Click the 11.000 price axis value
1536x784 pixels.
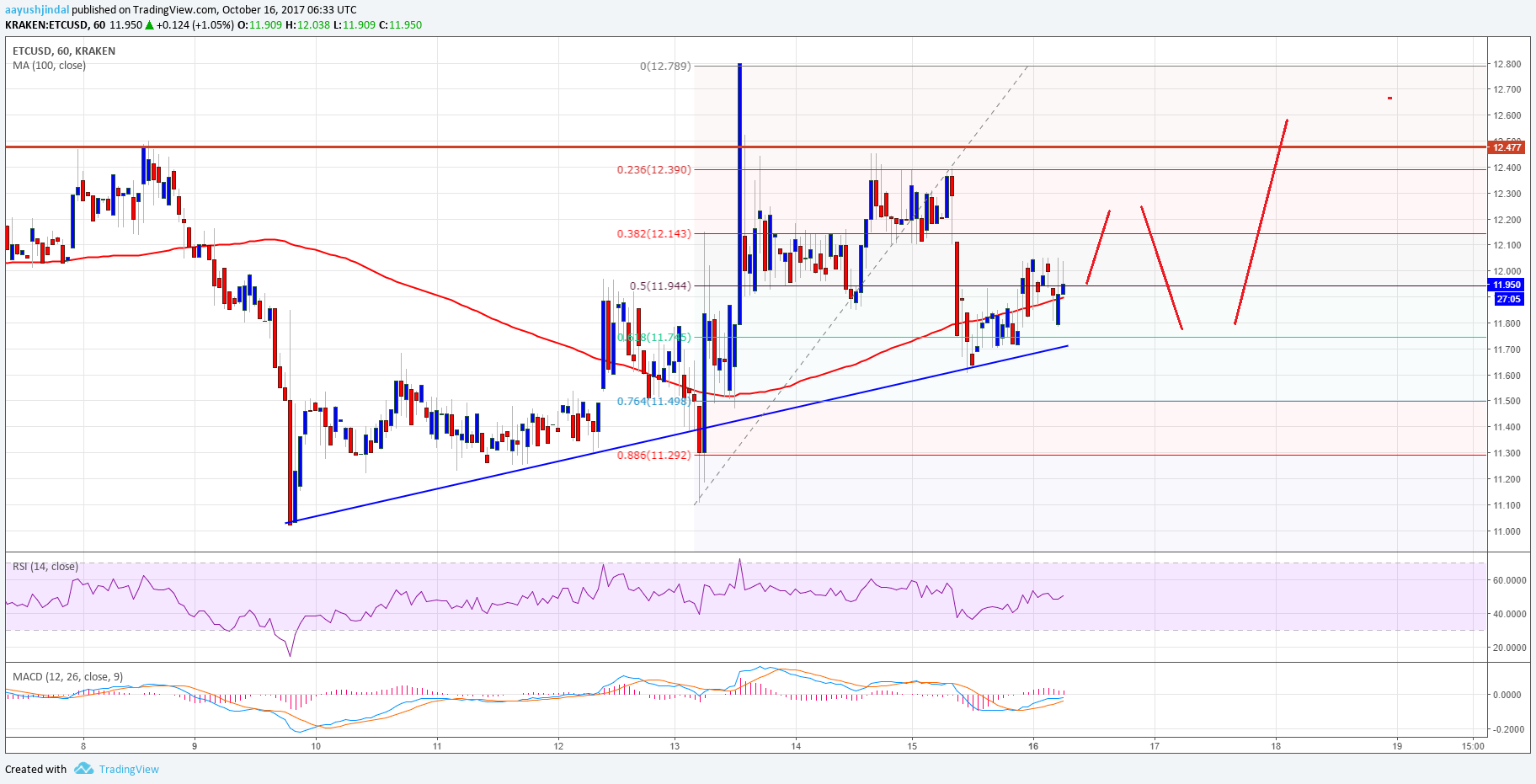[1507, 531]
